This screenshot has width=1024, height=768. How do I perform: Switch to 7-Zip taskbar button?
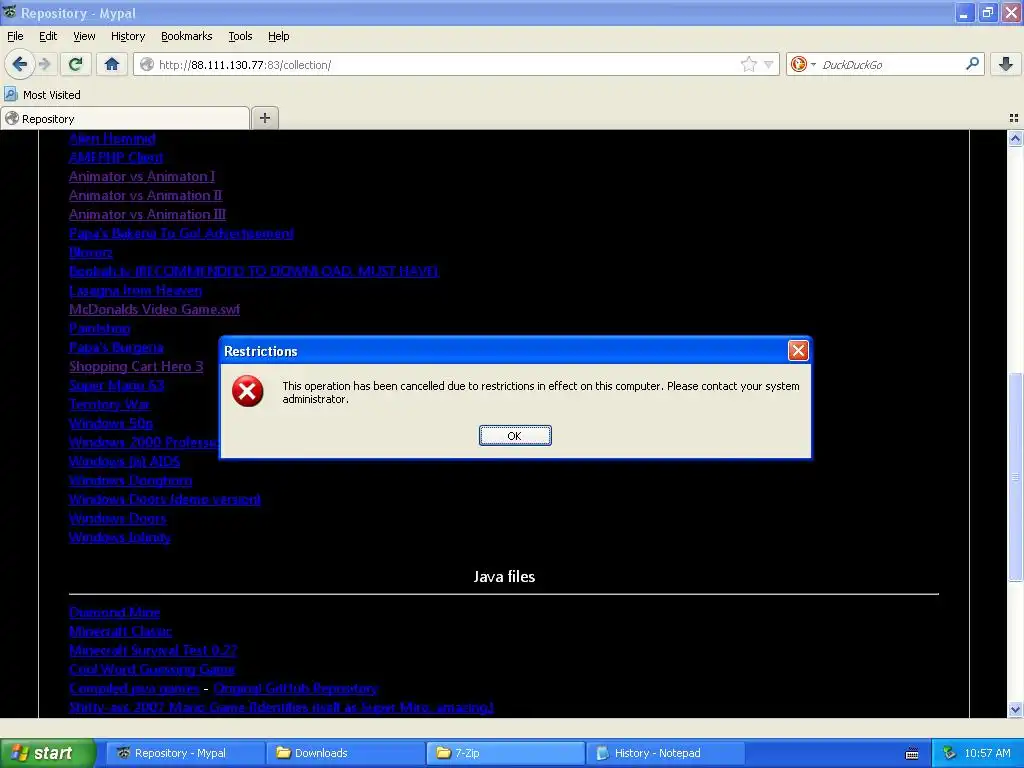click(x=505, y=753)
